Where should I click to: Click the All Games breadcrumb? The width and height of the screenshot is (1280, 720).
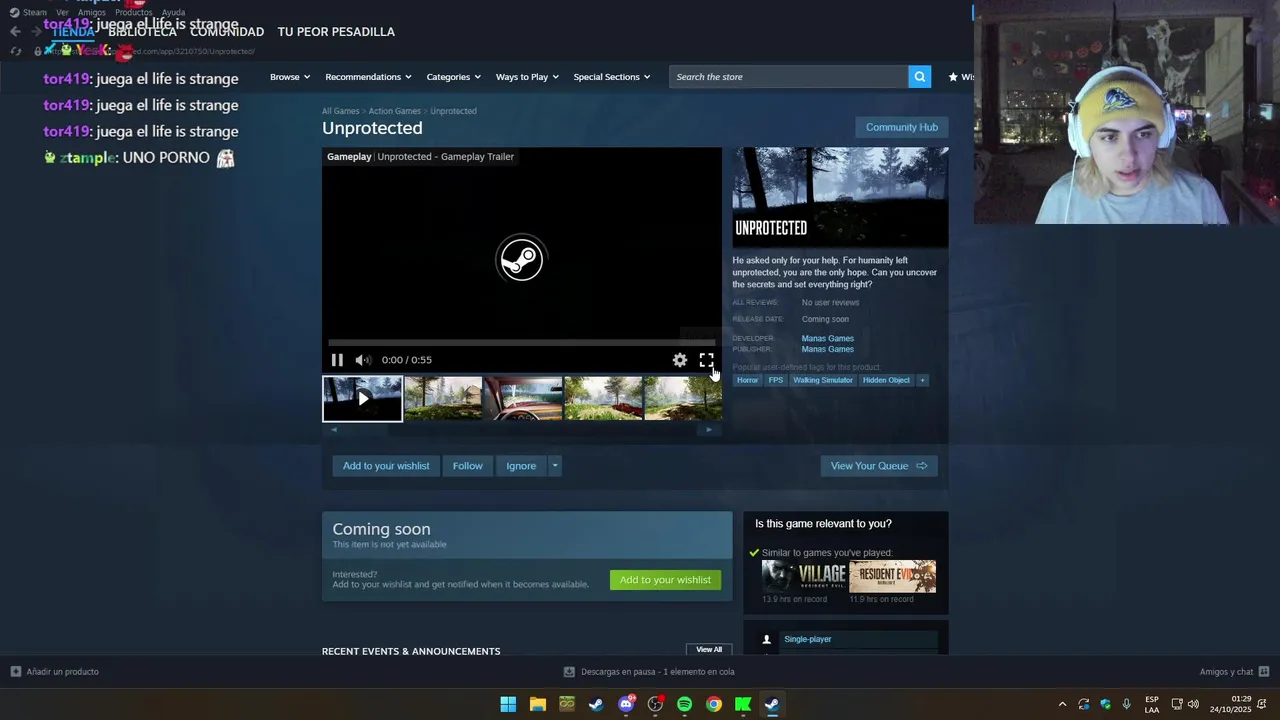point(340,111)
